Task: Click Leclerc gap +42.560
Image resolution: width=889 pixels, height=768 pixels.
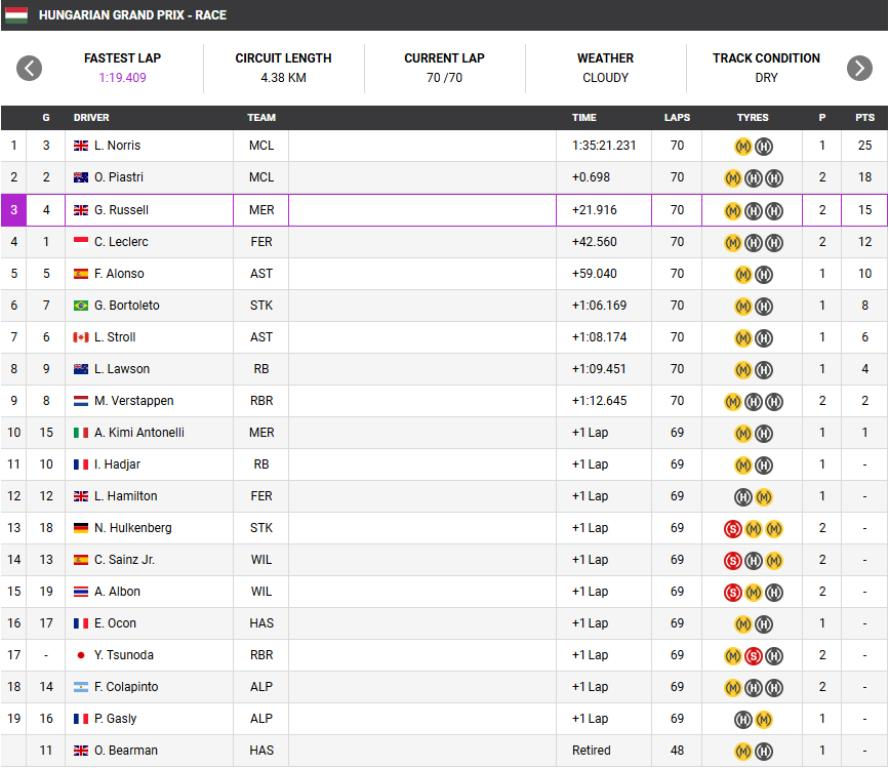Action: coord(594,242)
